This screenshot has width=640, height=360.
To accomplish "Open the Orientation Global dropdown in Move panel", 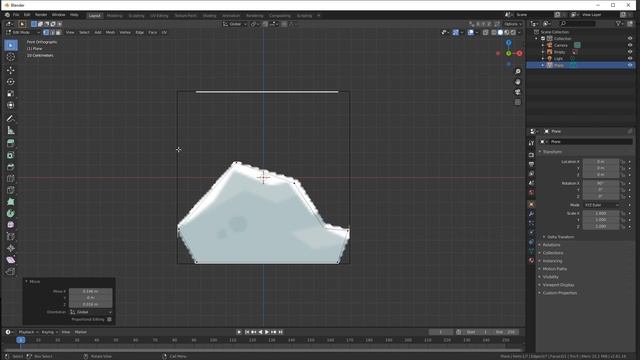I will point(91,312).
